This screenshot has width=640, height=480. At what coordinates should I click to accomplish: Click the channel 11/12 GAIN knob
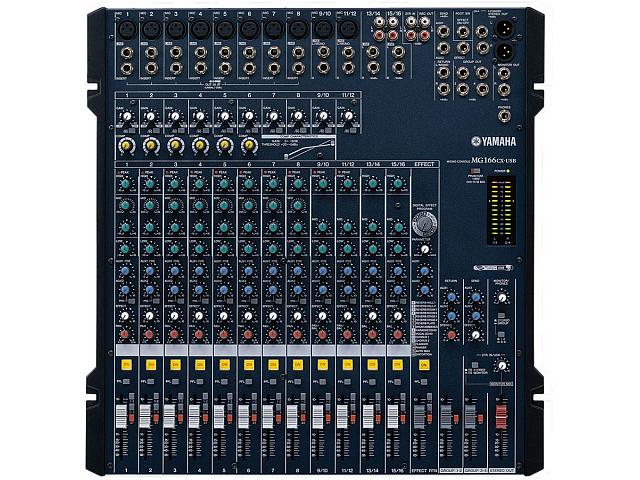point(346,117)
